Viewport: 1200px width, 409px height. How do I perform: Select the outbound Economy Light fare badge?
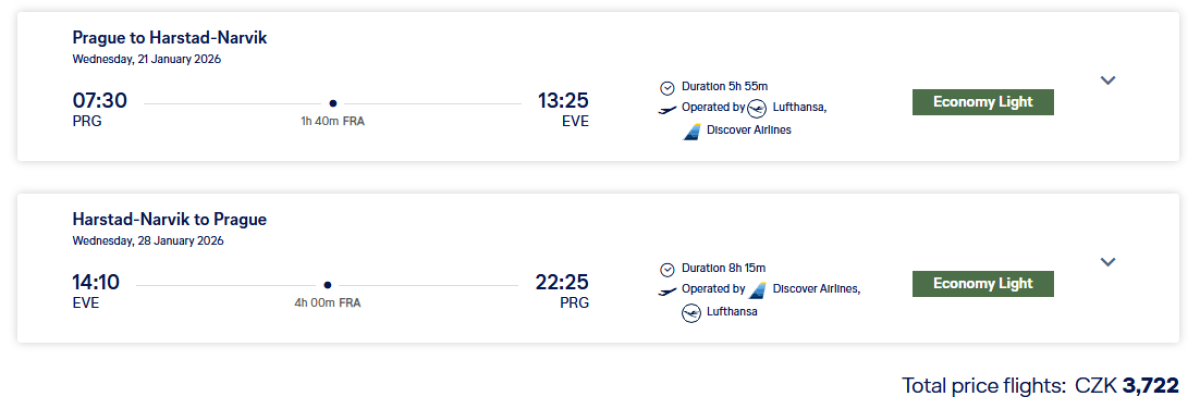[982, 102]
